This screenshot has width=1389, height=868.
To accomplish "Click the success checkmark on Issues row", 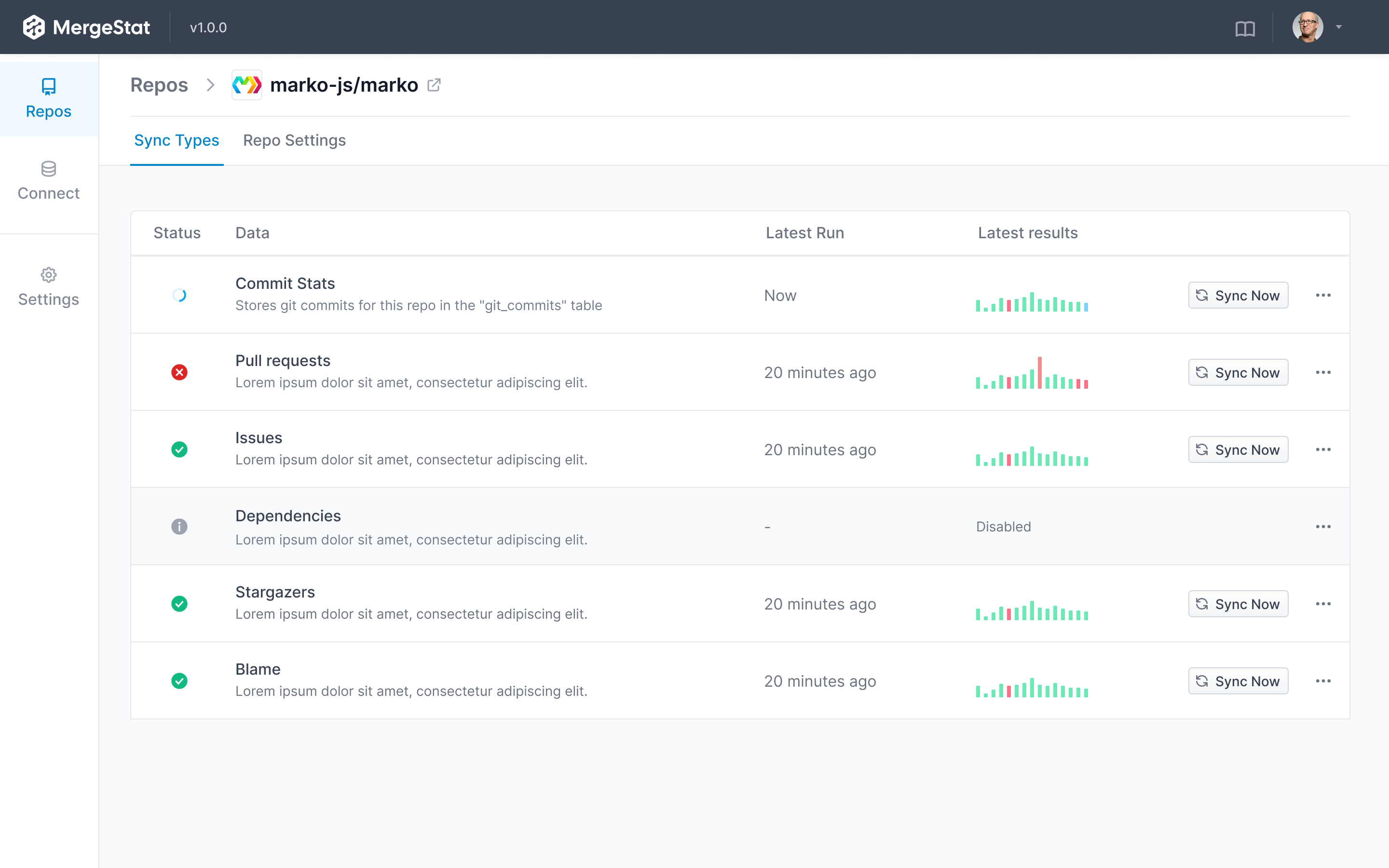I will click(x=179, y=449).
